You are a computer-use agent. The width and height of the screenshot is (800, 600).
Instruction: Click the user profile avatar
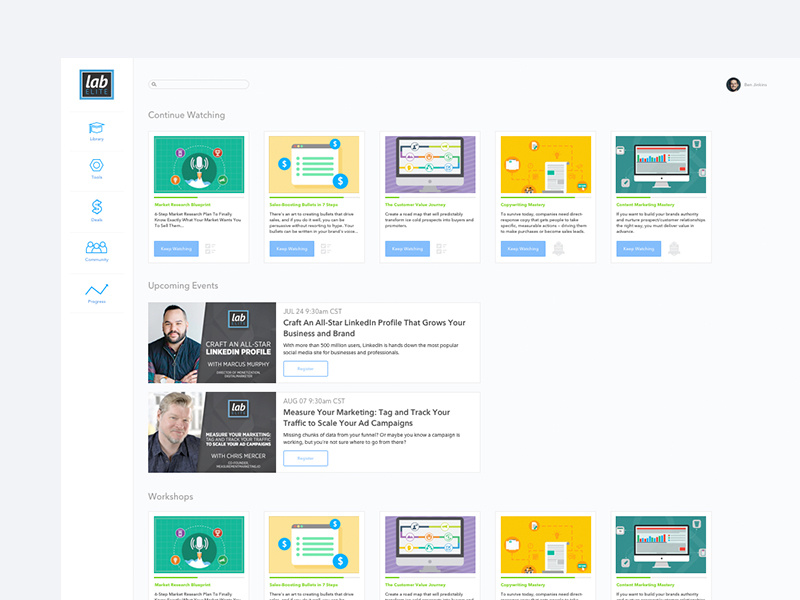[x=733, y=85]
